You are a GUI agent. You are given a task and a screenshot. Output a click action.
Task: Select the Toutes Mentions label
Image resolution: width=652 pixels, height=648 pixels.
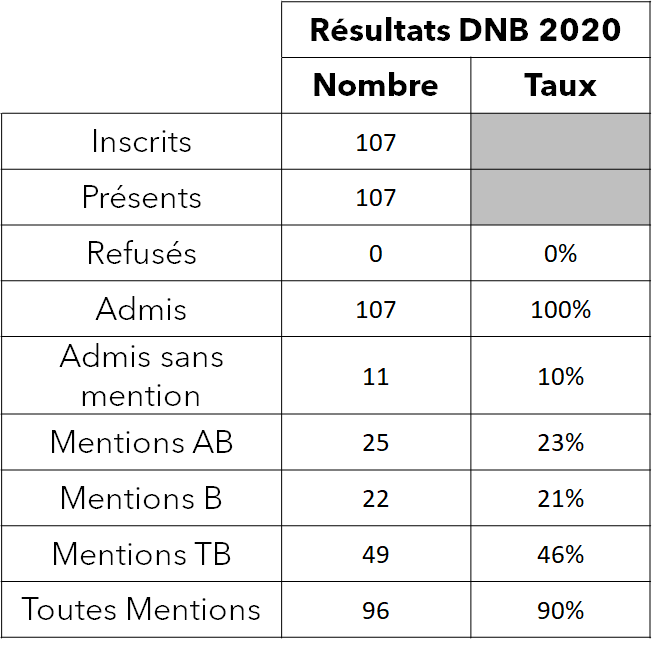(141, 609)
